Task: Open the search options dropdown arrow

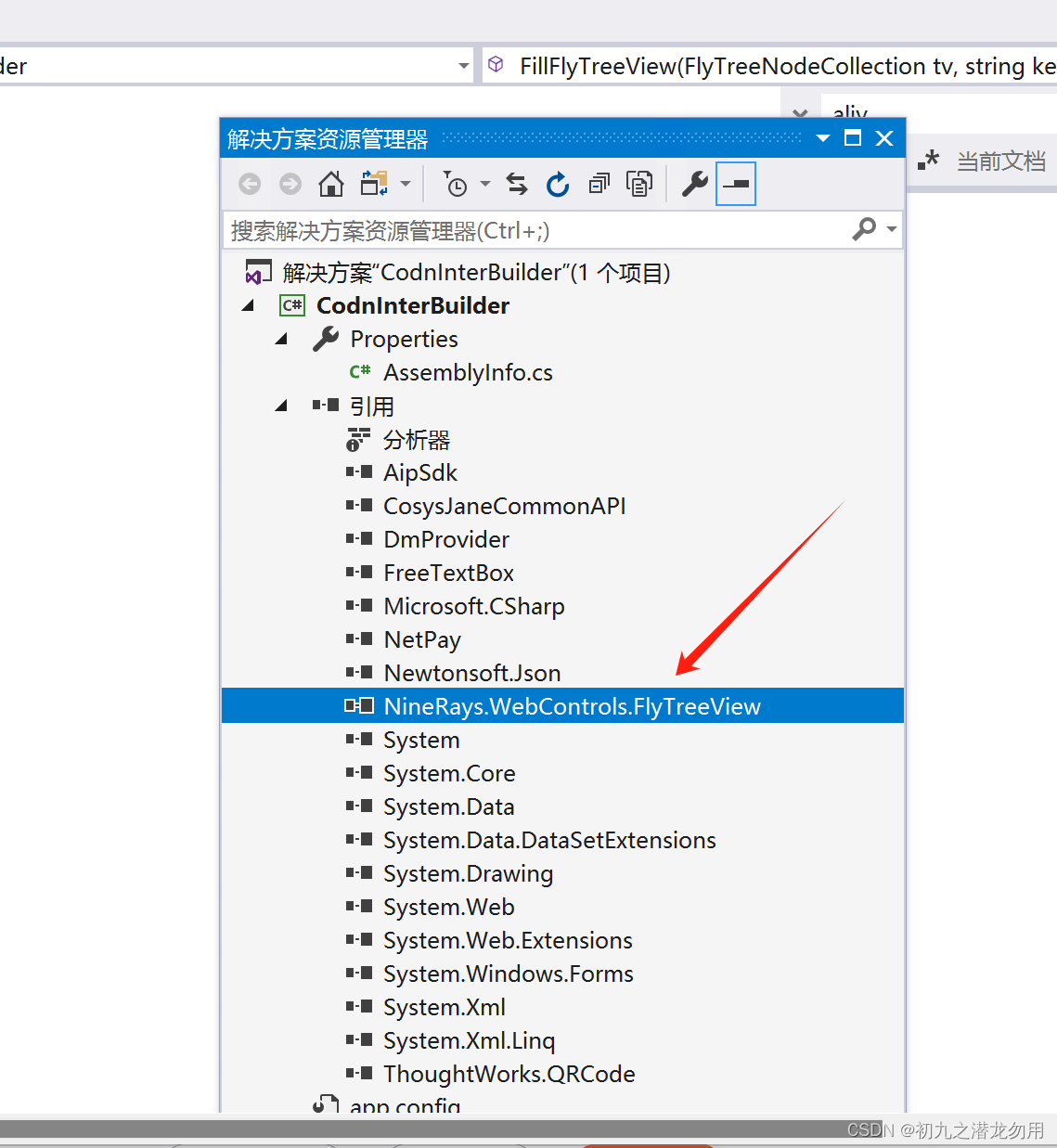Action: tap(892, 229)
